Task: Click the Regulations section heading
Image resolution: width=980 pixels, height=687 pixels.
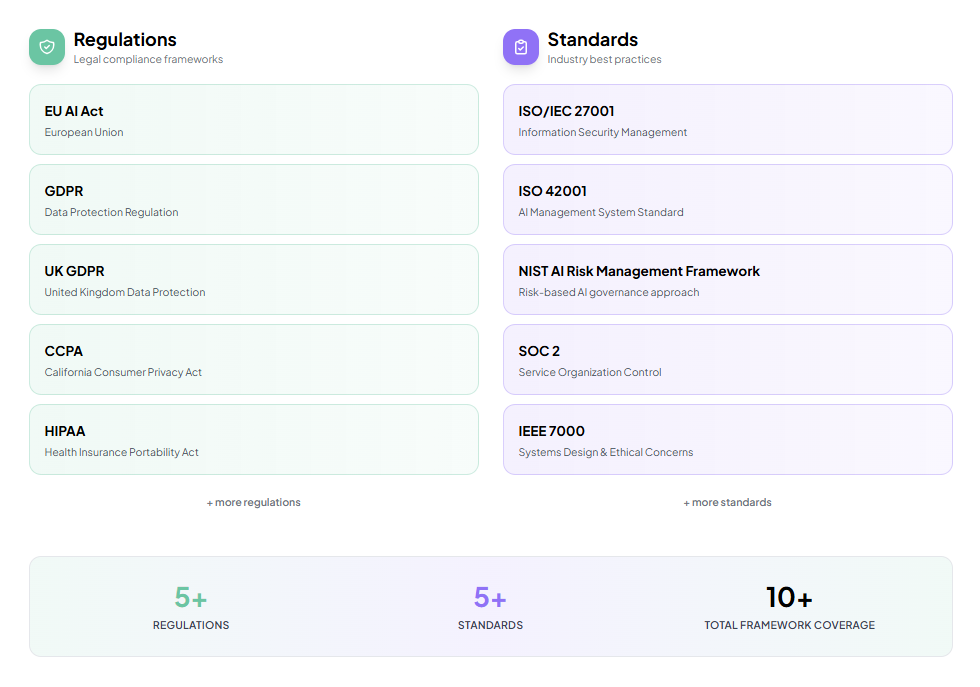Action: coord(125,40)
